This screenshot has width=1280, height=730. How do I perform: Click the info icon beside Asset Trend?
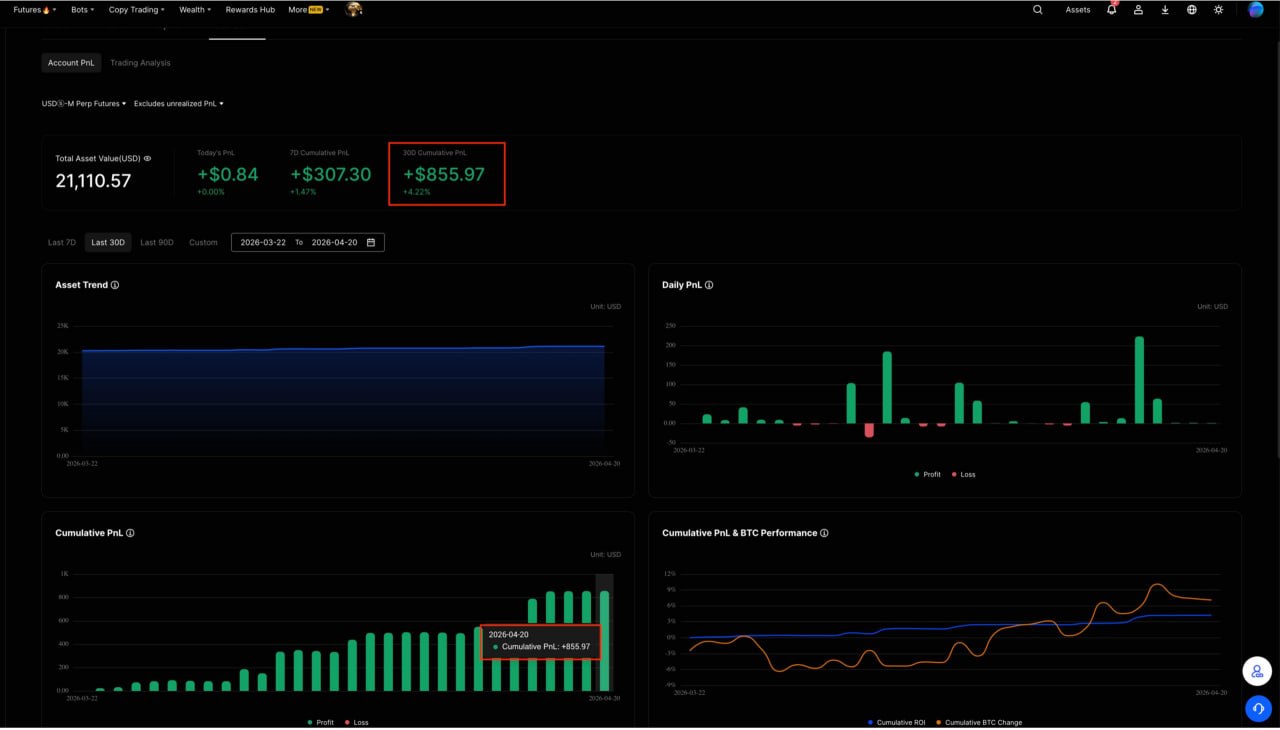click(115, 285)
